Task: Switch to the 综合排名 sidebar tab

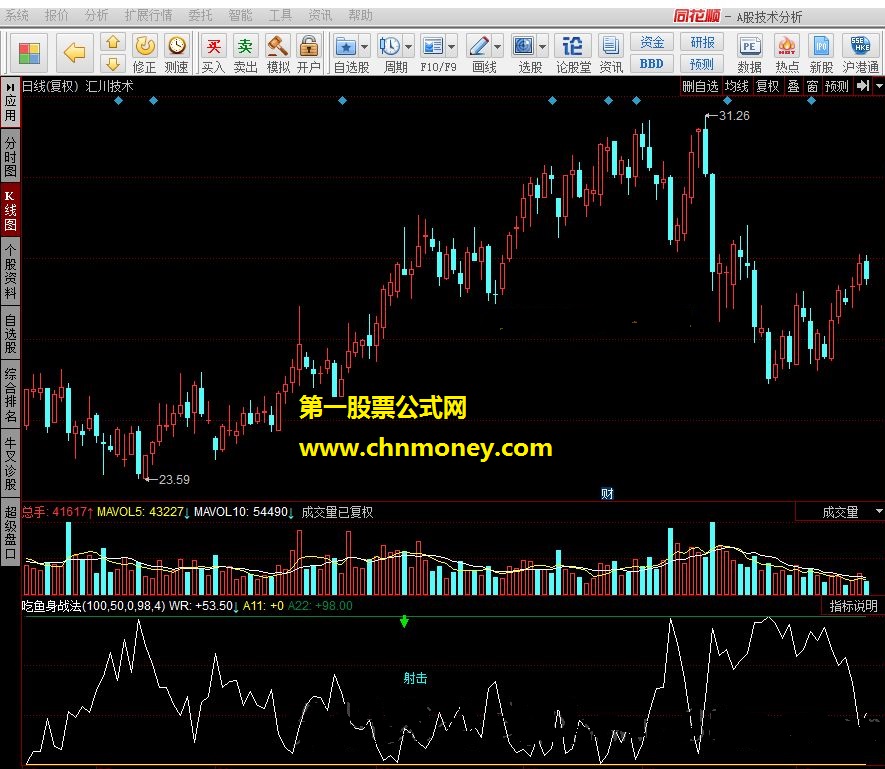Action: (10, 395)
